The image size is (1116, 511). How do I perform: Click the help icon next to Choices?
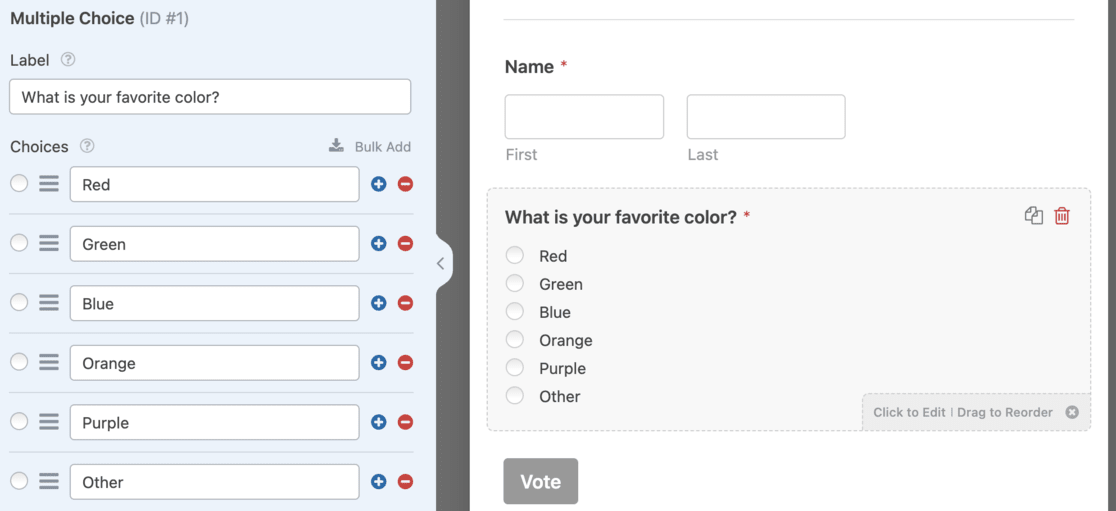[87, 146]
